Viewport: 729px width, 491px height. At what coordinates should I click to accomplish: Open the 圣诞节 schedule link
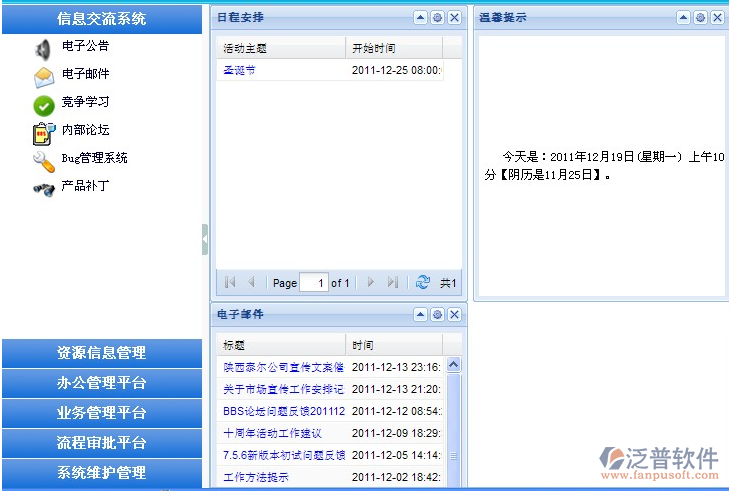(239, 70)
